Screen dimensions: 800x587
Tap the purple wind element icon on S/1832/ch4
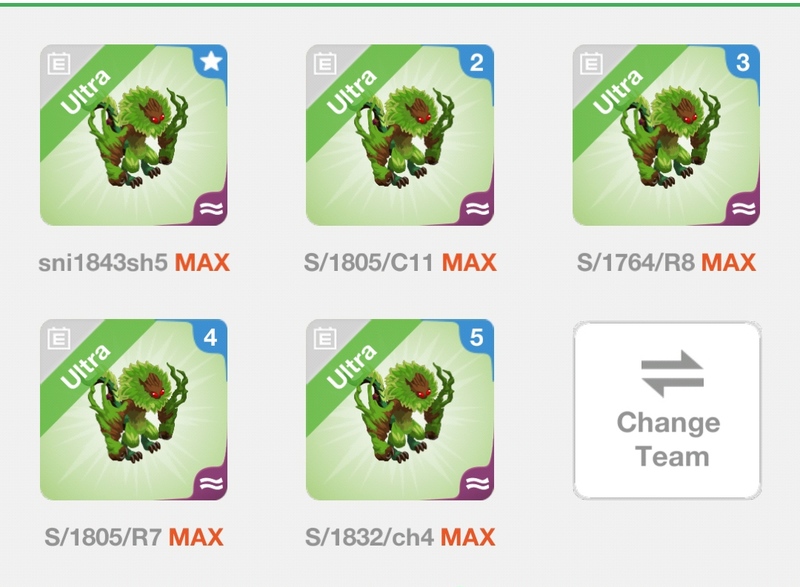(x=478, y=482)
